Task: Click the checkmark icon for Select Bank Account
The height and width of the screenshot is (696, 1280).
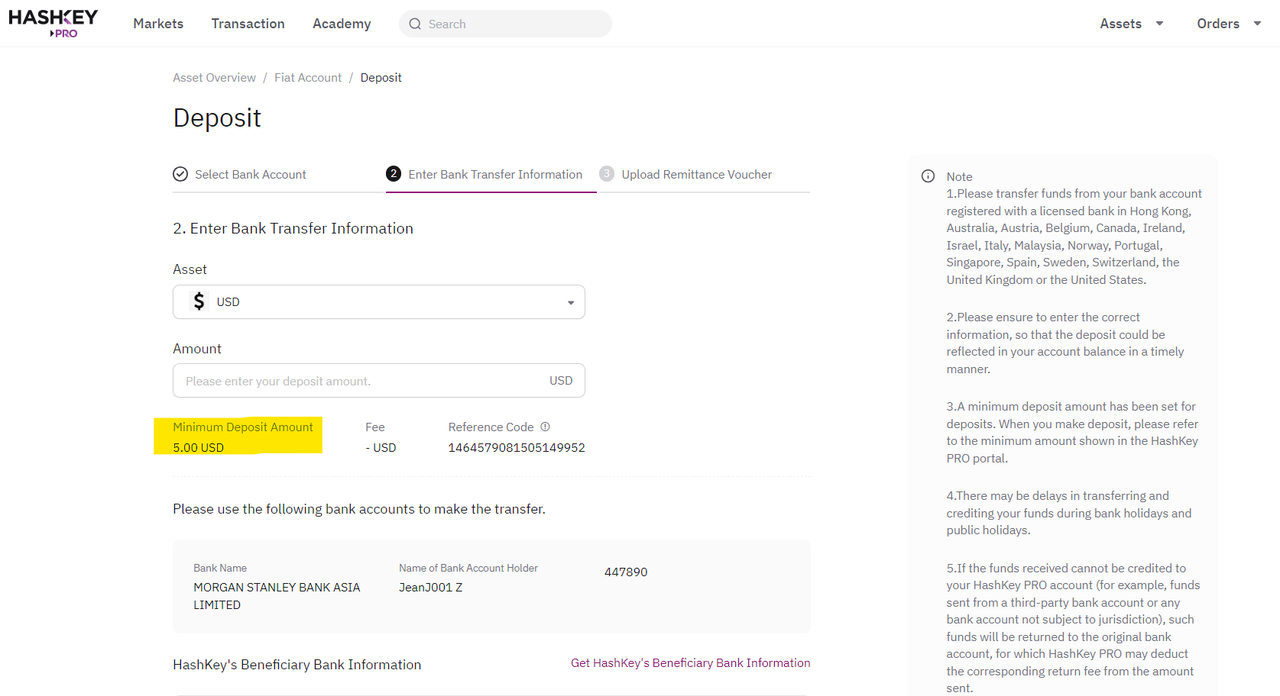Action: tap(180, 174)
